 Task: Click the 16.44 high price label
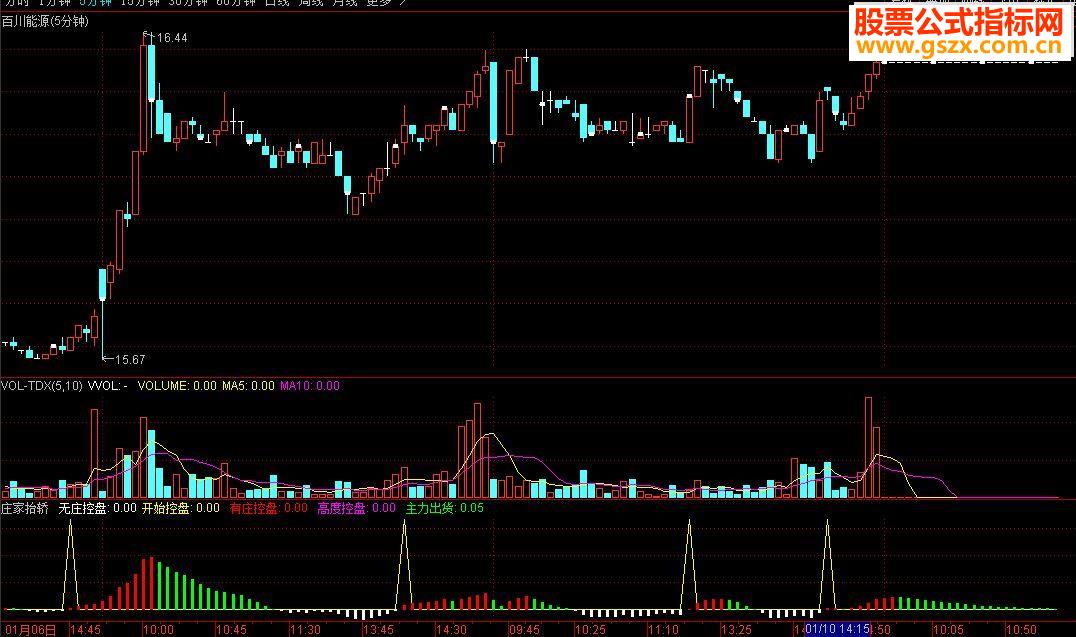[x=172, y=38]
